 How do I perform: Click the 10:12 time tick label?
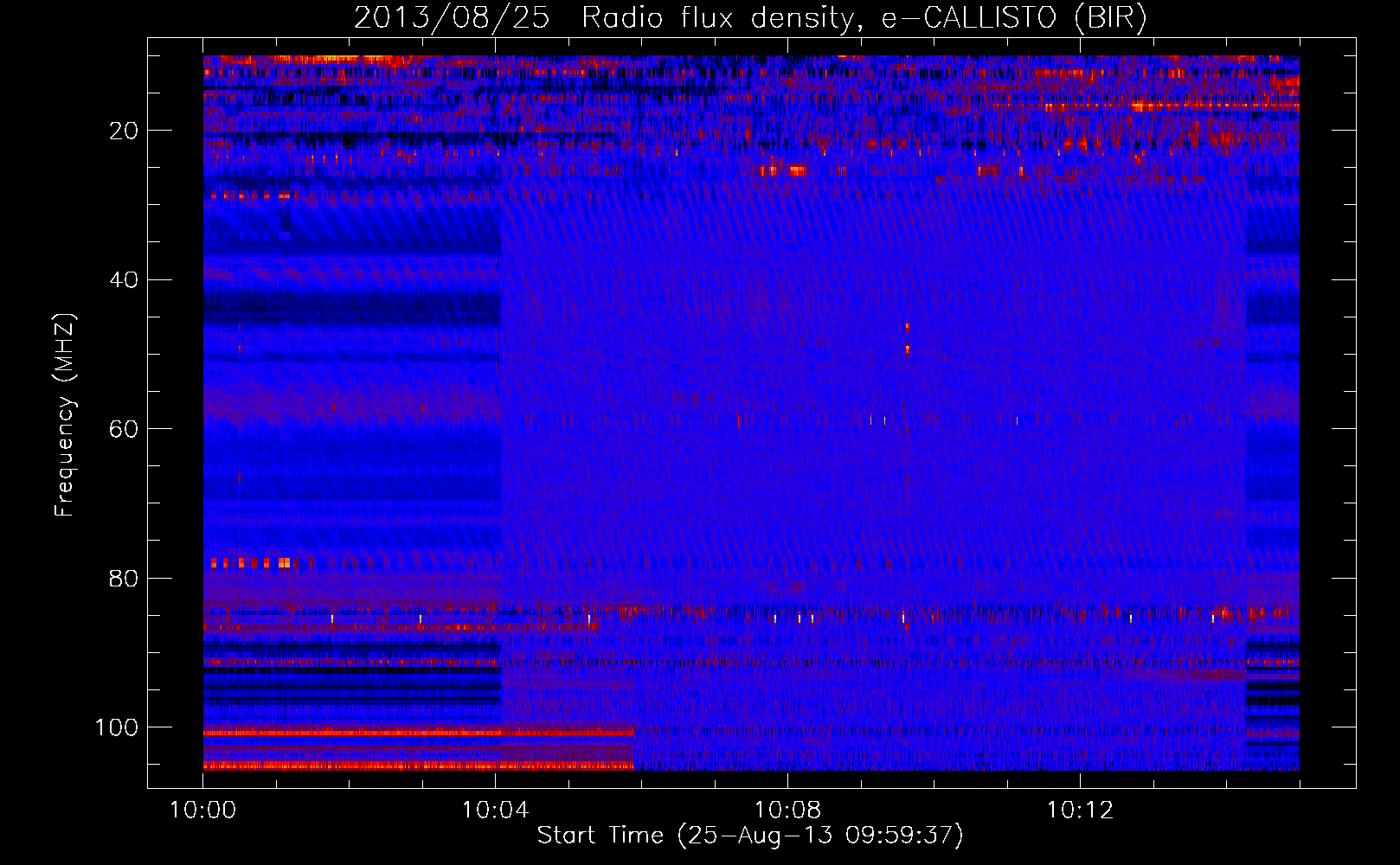1080,811
